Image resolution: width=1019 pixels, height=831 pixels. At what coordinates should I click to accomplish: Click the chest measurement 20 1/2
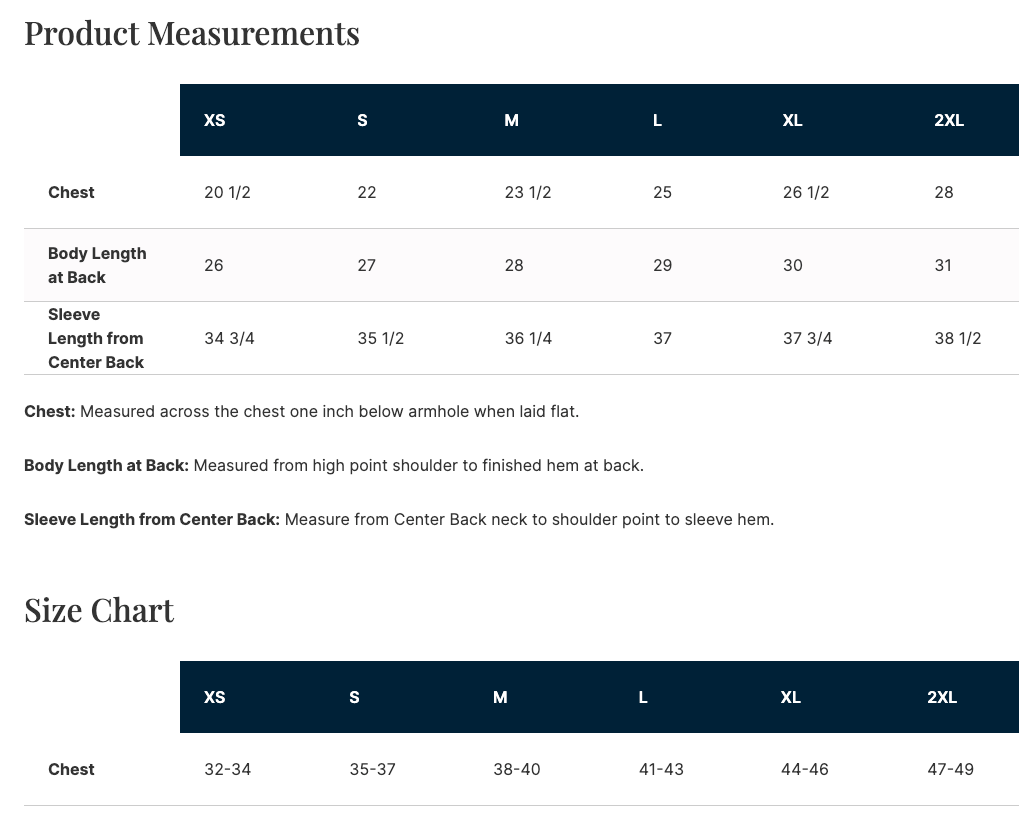pyautogui.click(x=227, y=192)
